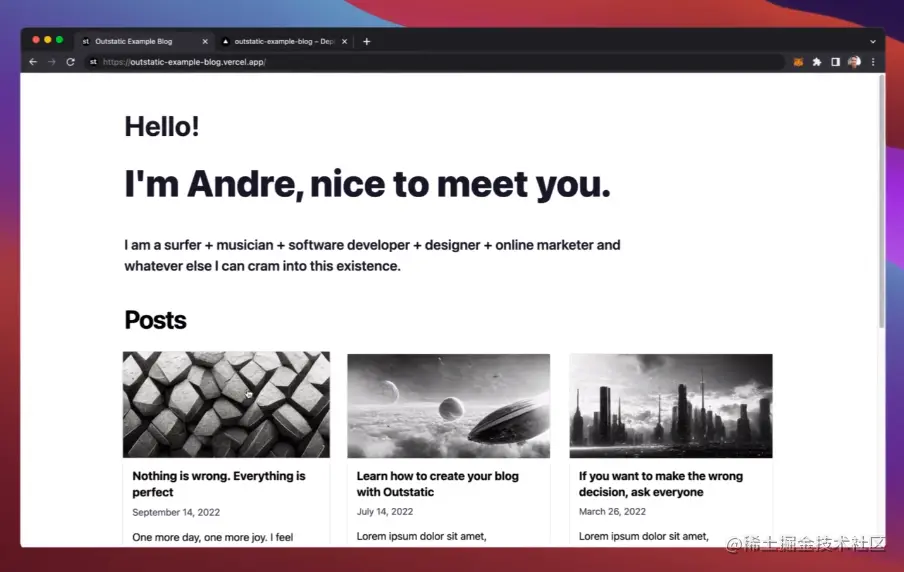This screenshot has height=572, width=904.
Task: Close the Outstatic Example Blog tab
Action: click(205, 42)
